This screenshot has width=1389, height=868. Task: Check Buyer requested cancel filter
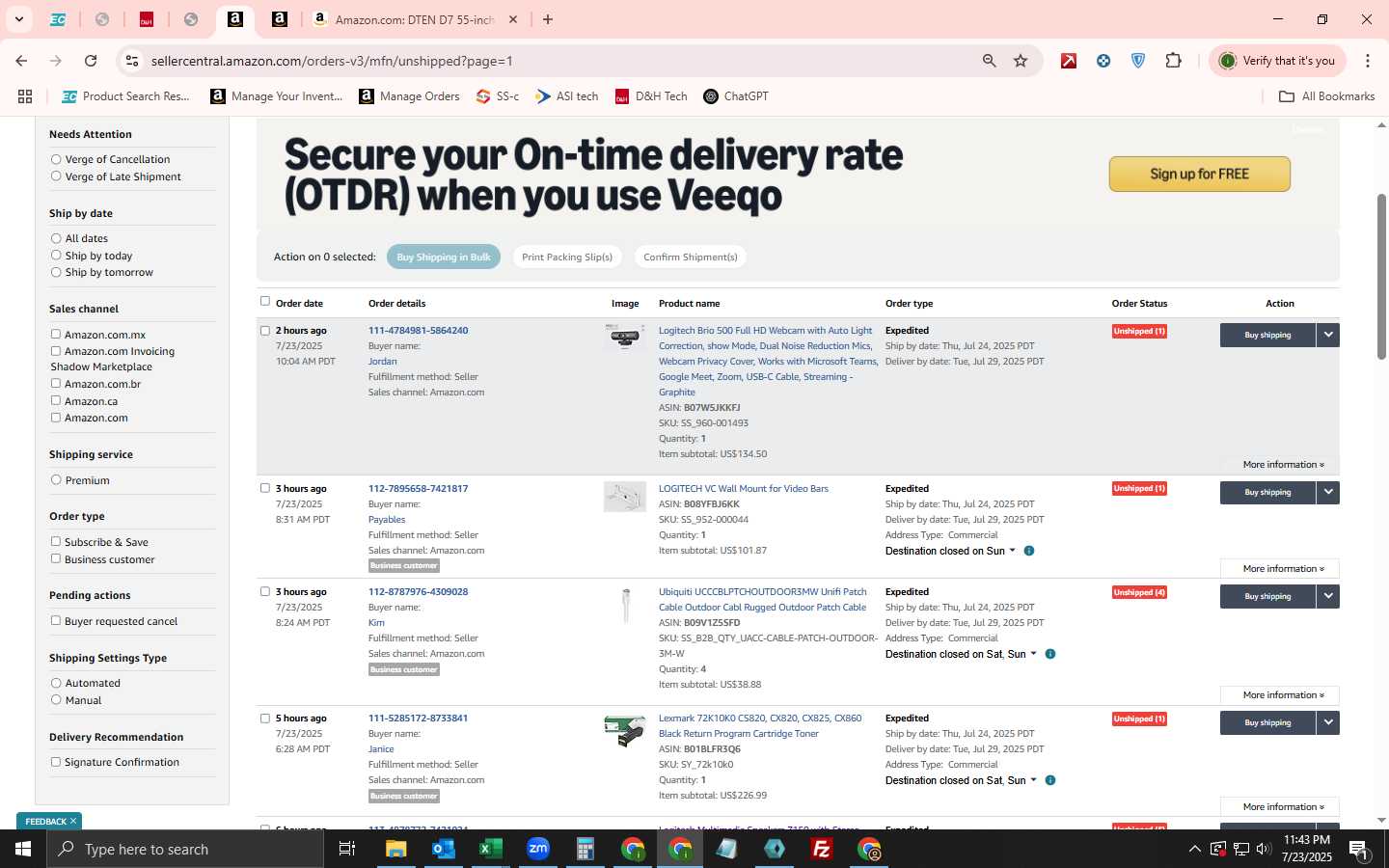(x=56, y=620)
